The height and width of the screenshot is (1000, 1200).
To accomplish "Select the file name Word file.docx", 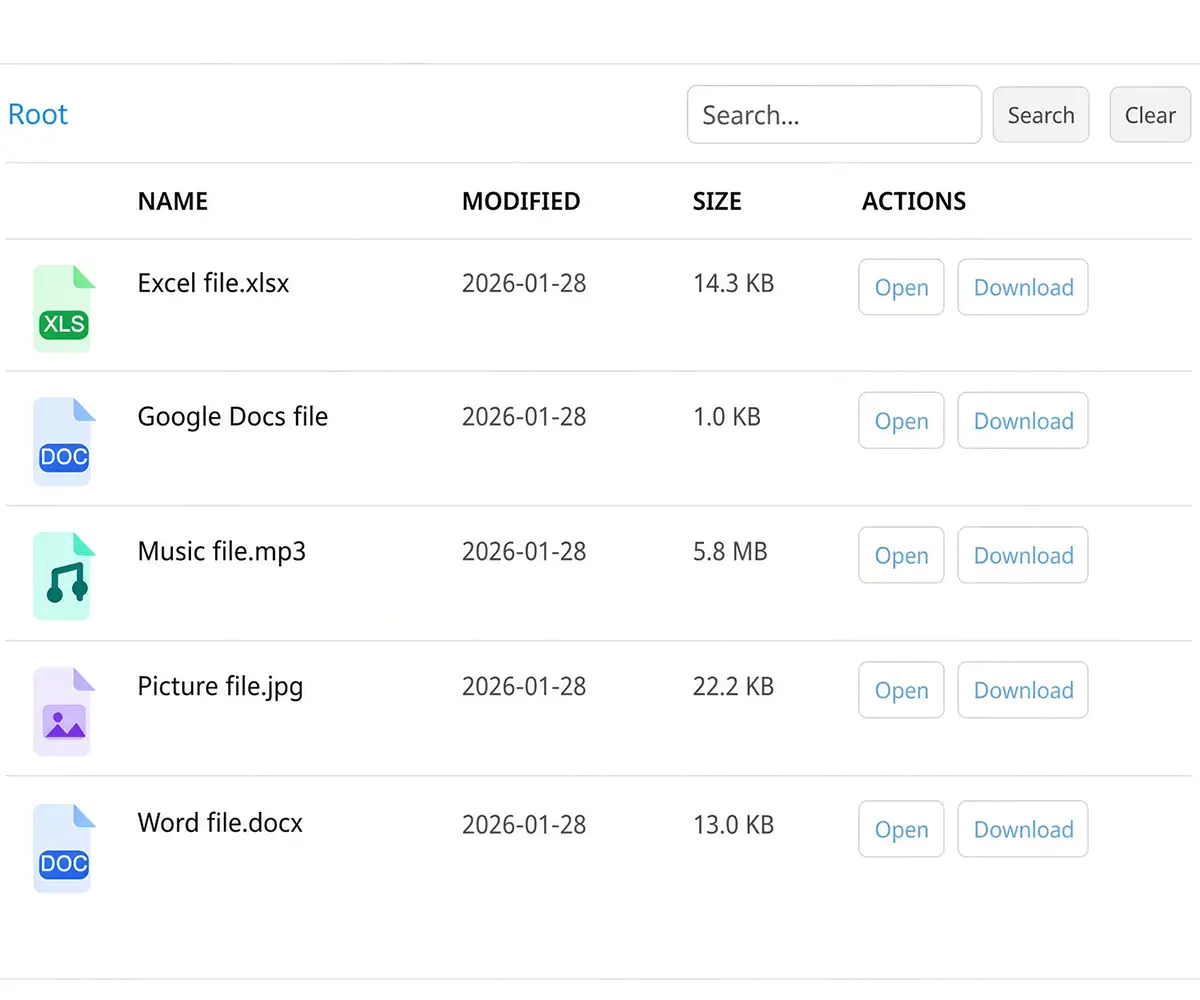I will pyautogui.click(x=220, y=823).
